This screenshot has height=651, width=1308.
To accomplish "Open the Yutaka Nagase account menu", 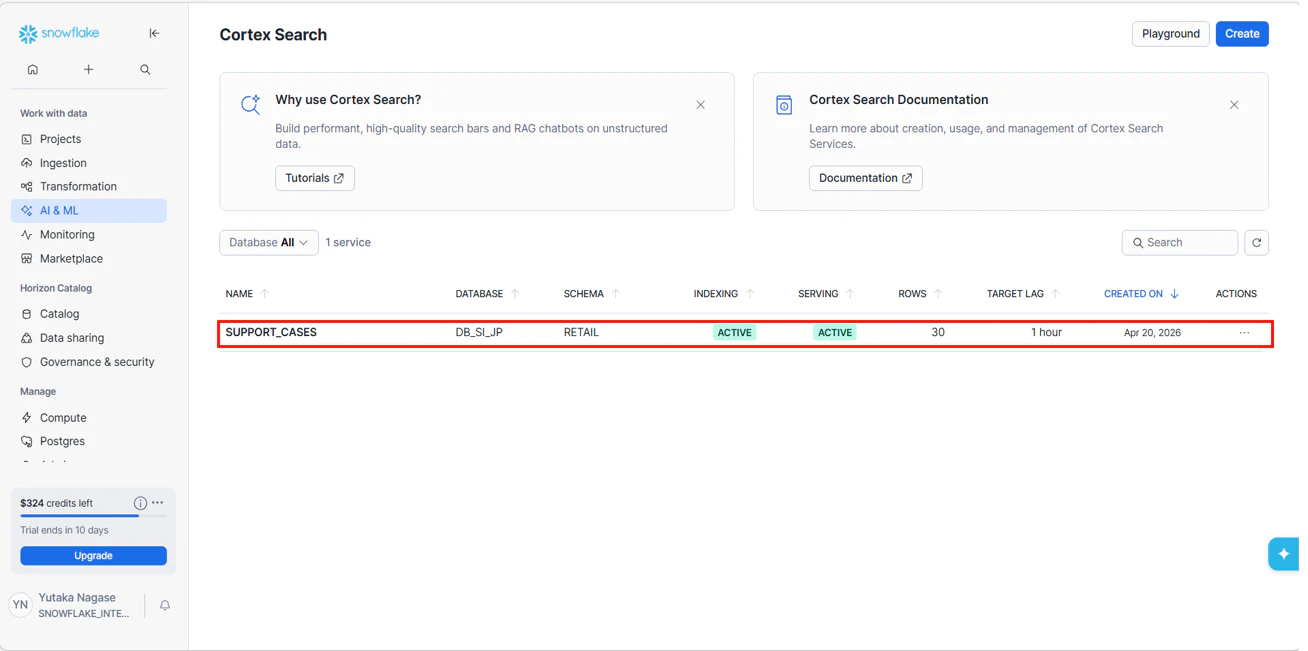I will tap(84, 605).
